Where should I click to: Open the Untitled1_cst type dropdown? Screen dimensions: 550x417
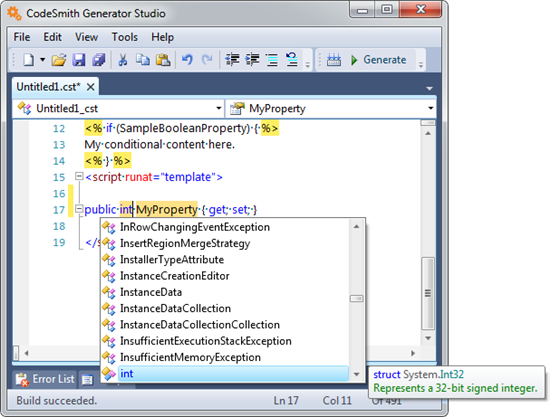(x=119, y=108)
